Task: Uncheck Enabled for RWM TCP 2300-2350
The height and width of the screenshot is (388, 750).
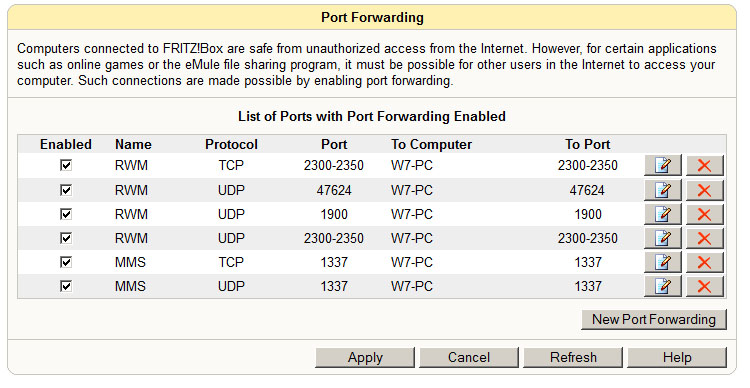Action: click(x=66, y=165)
